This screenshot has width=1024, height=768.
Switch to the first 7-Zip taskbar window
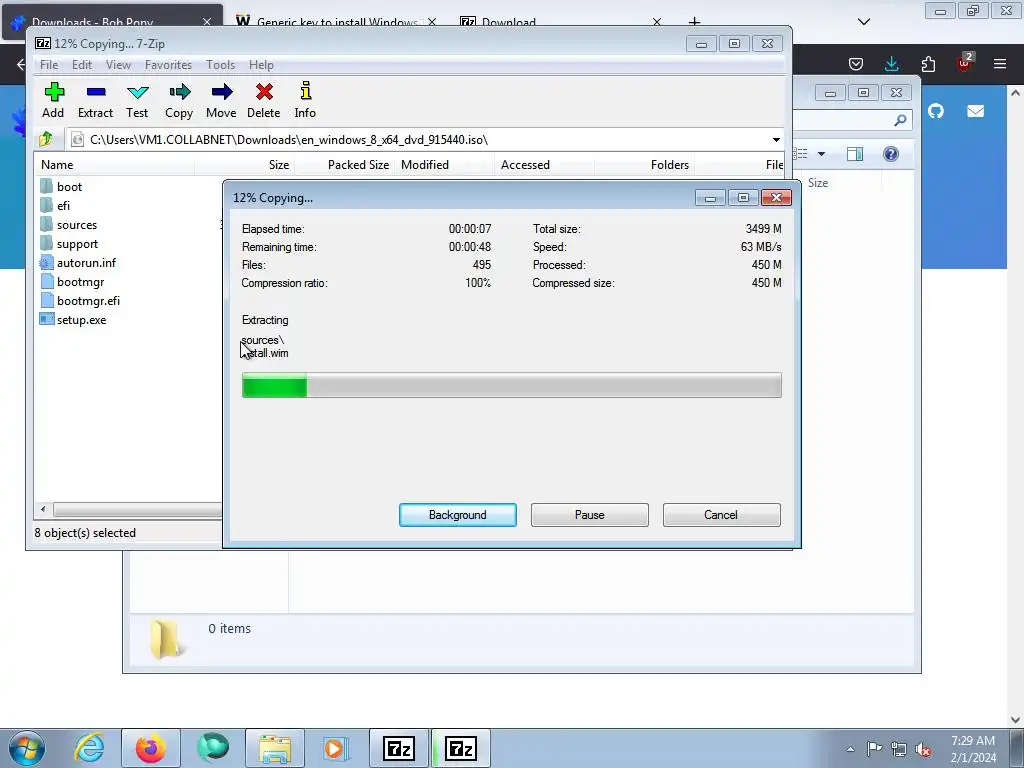coord(399,748)
